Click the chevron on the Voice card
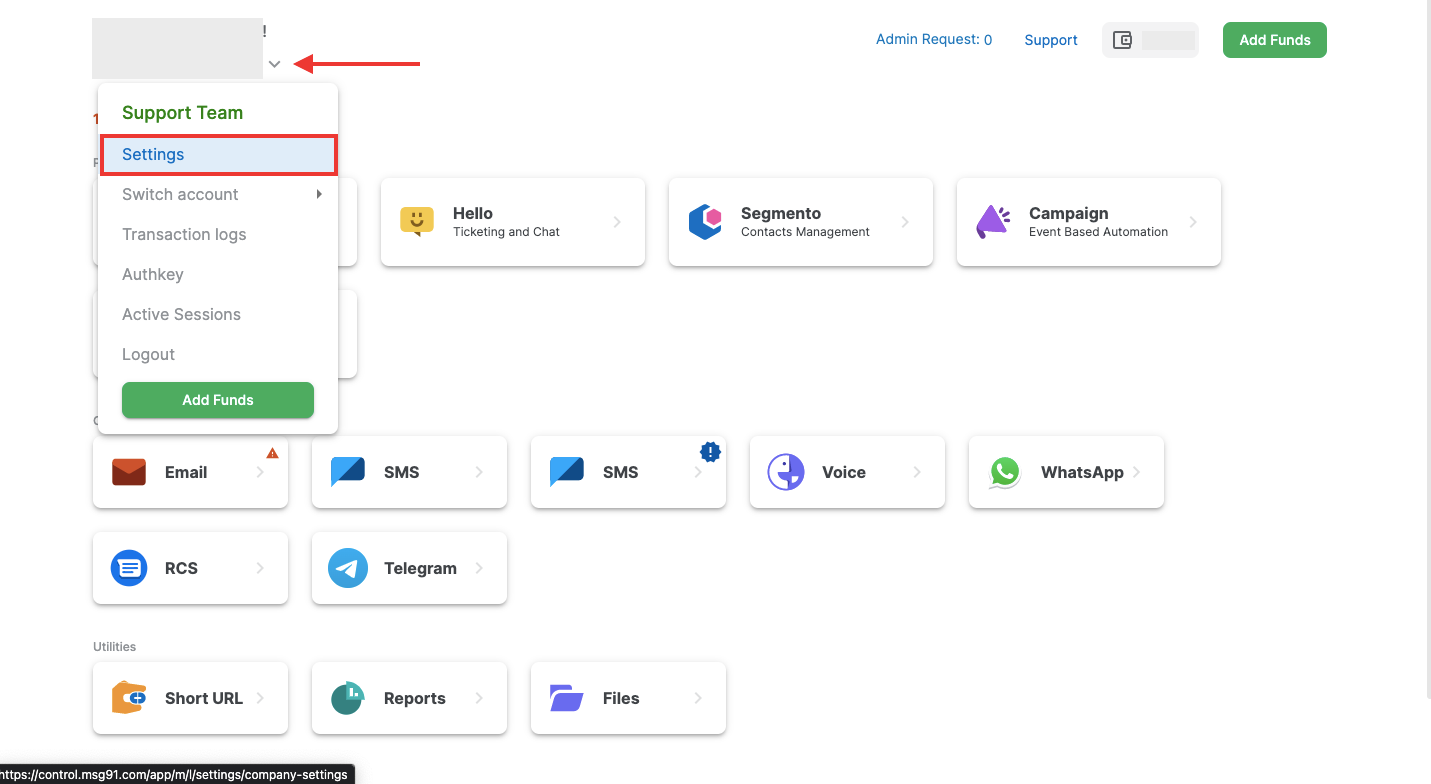This screenshot has width=1431, height=784. point(917,472)
